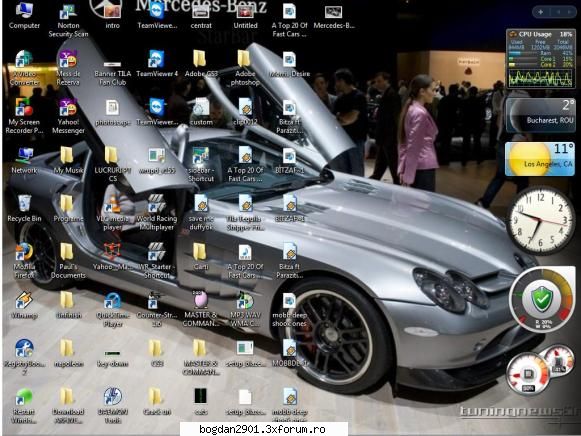This screenshot has height=436, width=581.
Task: Open the napoleon folder
Action: tap(68, 353)
